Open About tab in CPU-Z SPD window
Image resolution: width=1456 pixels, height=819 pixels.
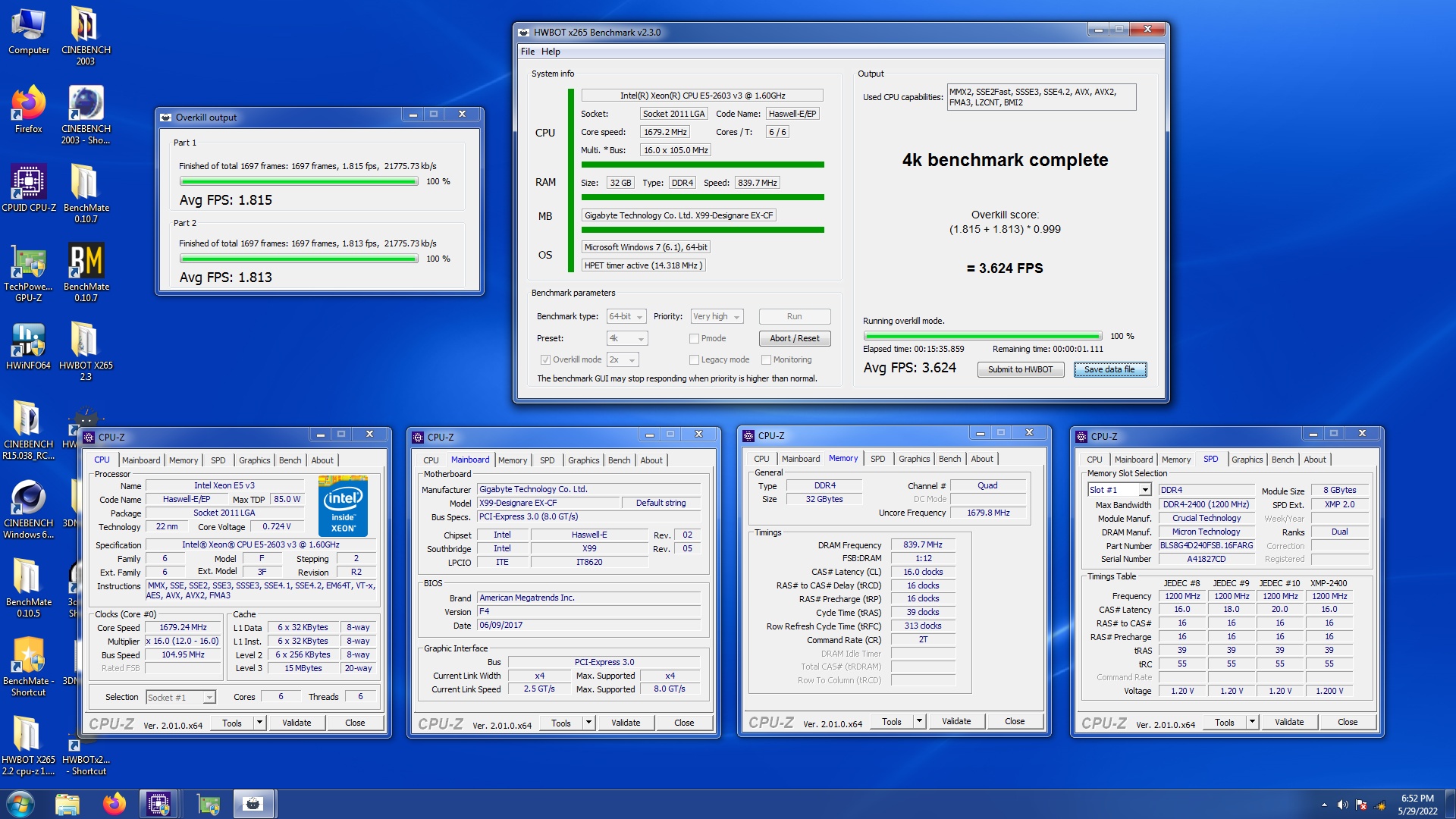[x=1315, y=460]
